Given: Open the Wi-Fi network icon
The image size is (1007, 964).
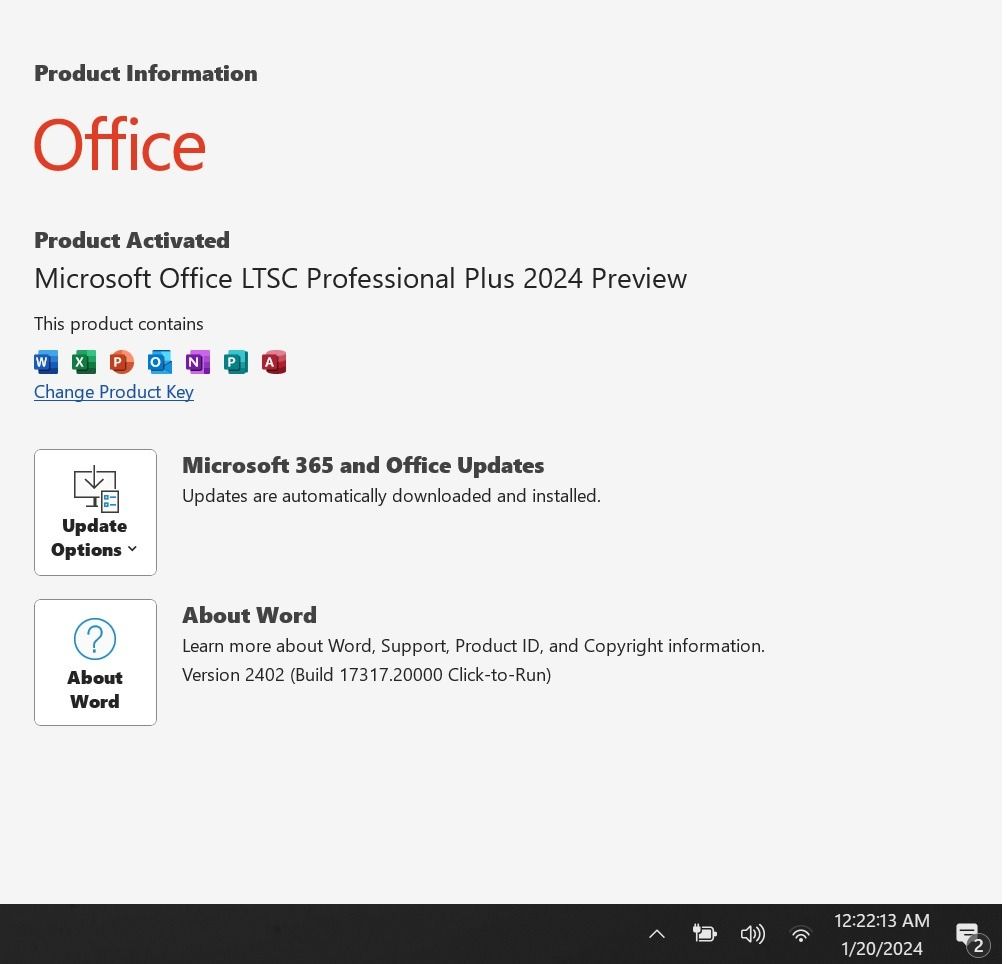Looking at the screenshot, I should point(801,935).
